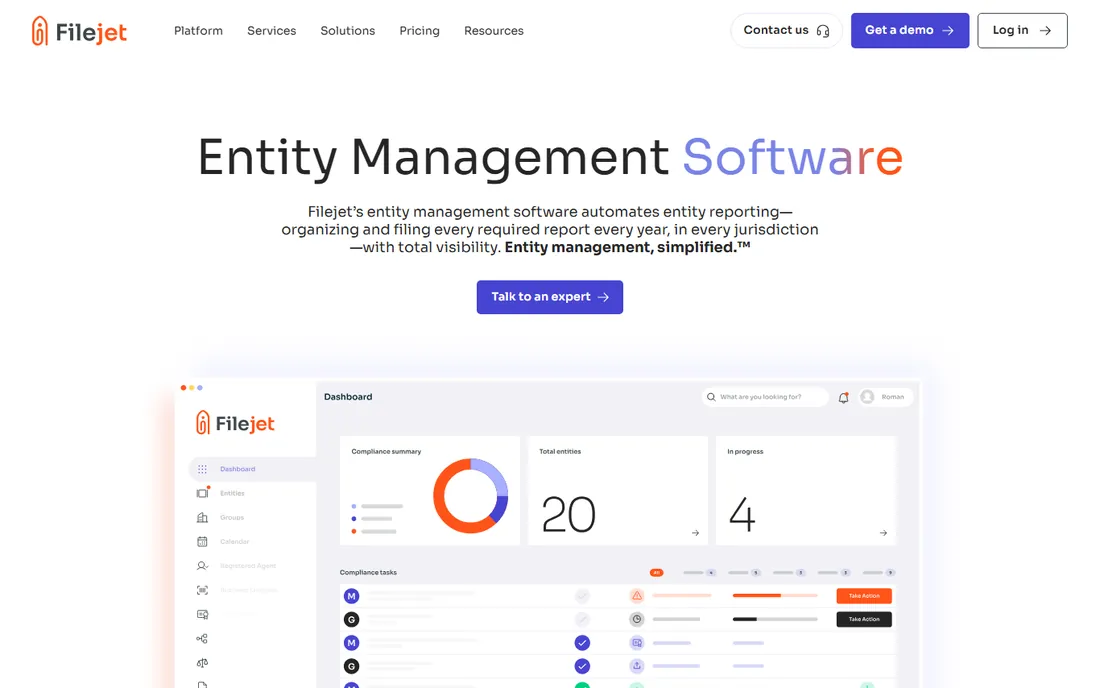Open Entities via its sidebar icon
Screen dimensions: 1100x688
202,493
